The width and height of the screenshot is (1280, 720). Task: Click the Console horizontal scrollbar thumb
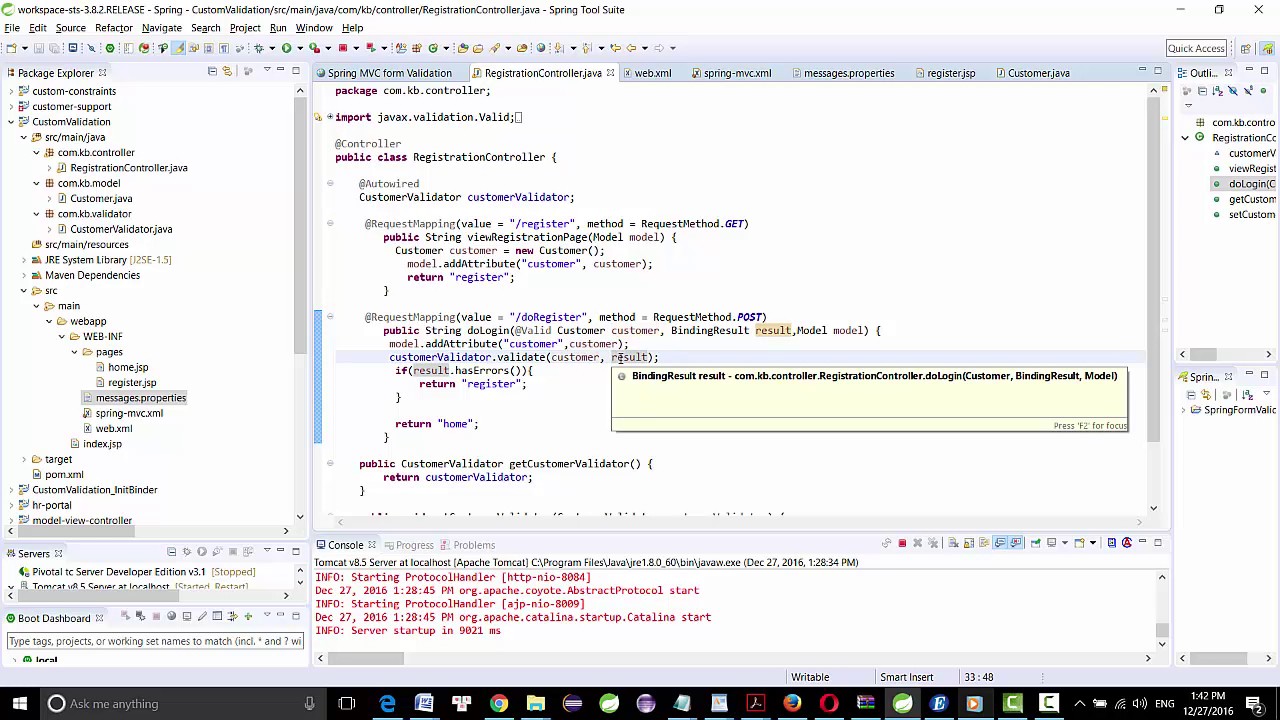pos(367,658)
